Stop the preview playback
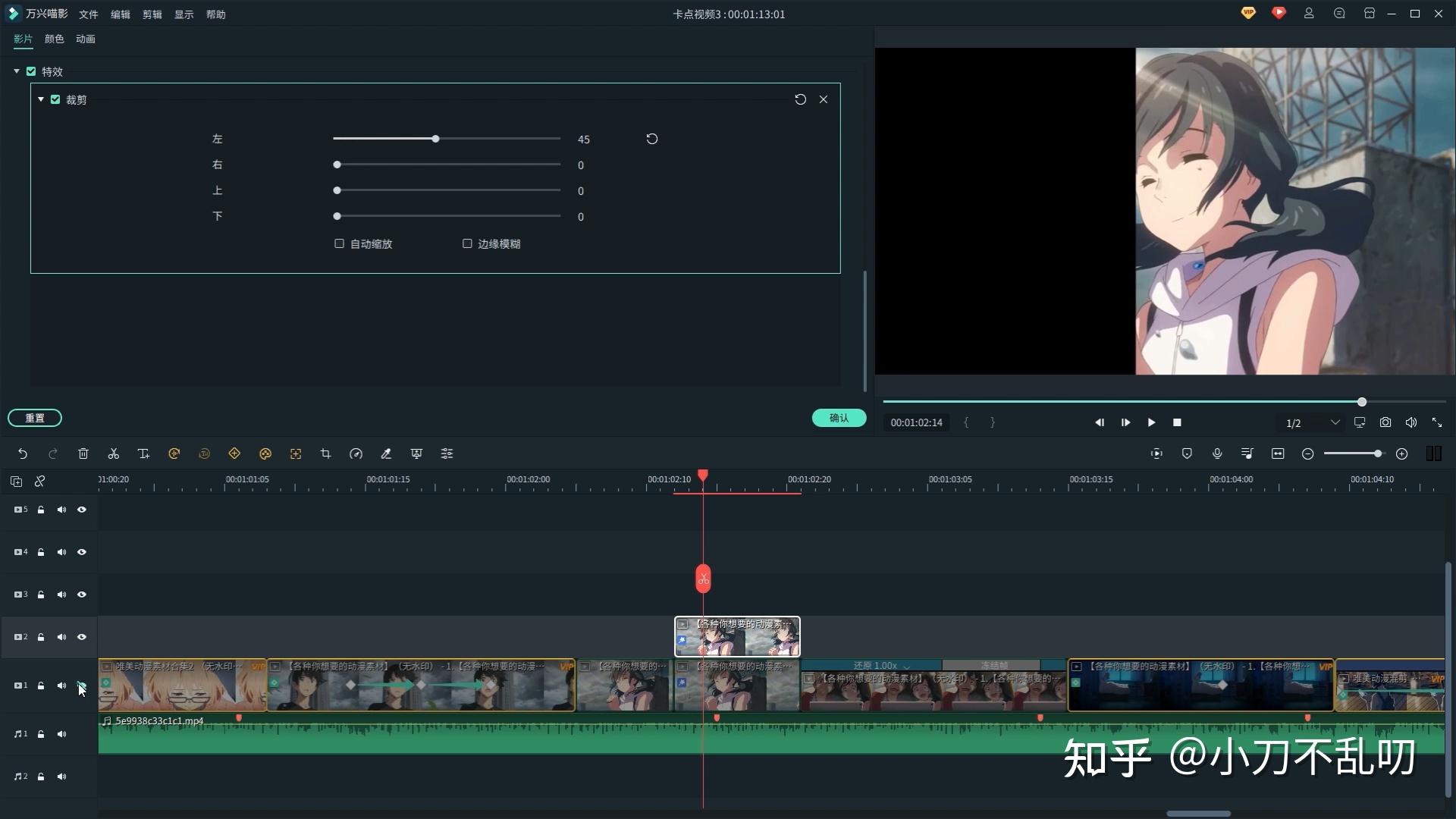 (x=1177, y=422)
